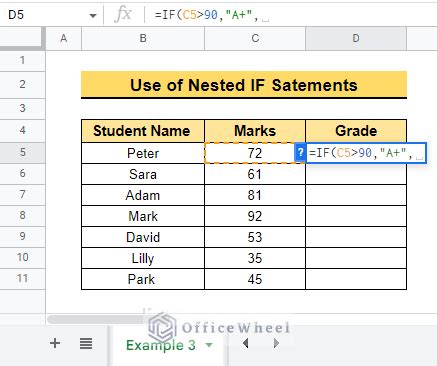Click the marks cell showing 35
Image resolution: width=437 pixels, height=366 pixels.
pyautogui.click(x=255, y=258)
